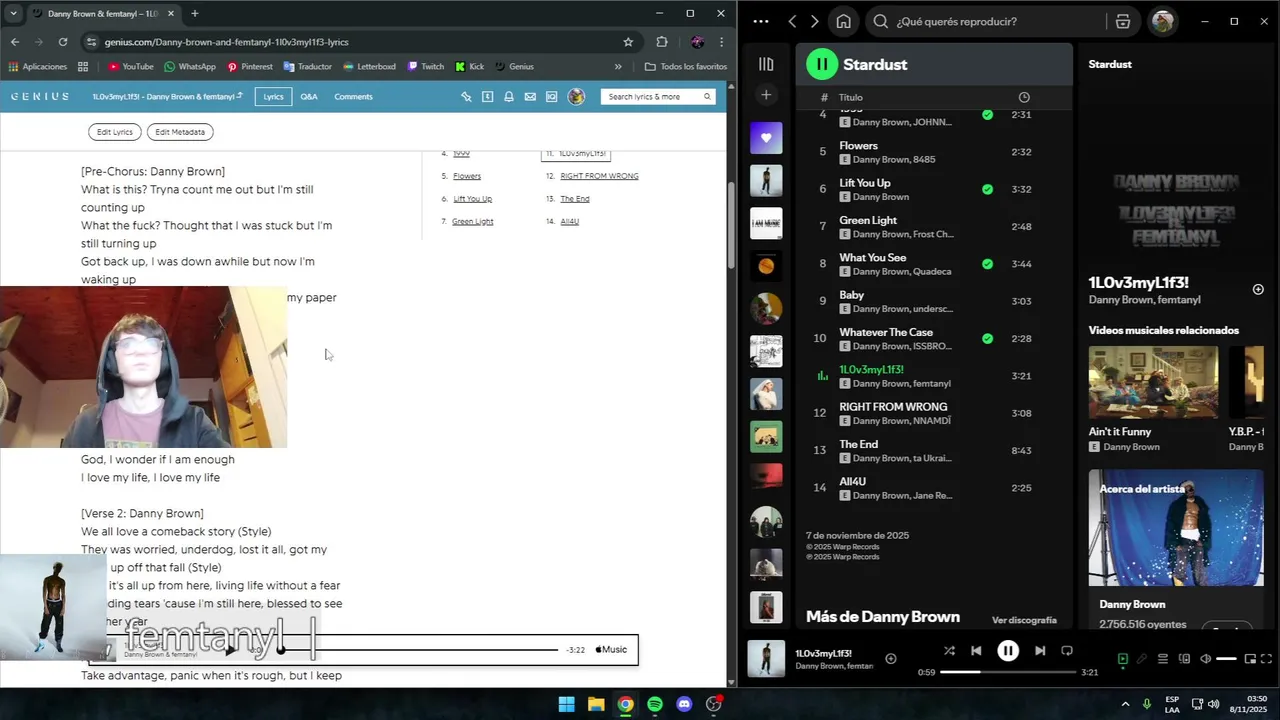Show hidden system tray icons chevron
The height and width of the screenshot is (720, 1280).
click(x=1125, y=704)
